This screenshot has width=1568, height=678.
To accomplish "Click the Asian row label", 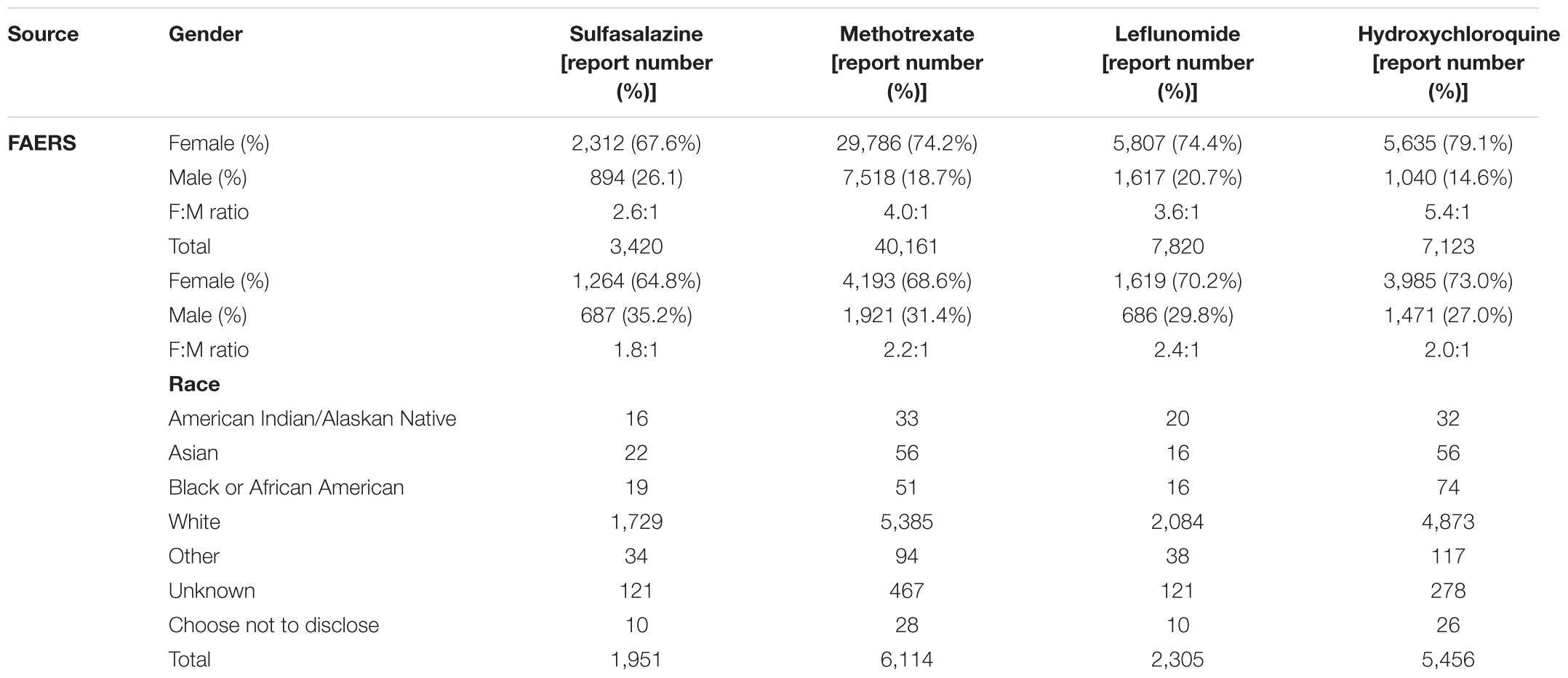I will tap(193, 453).
